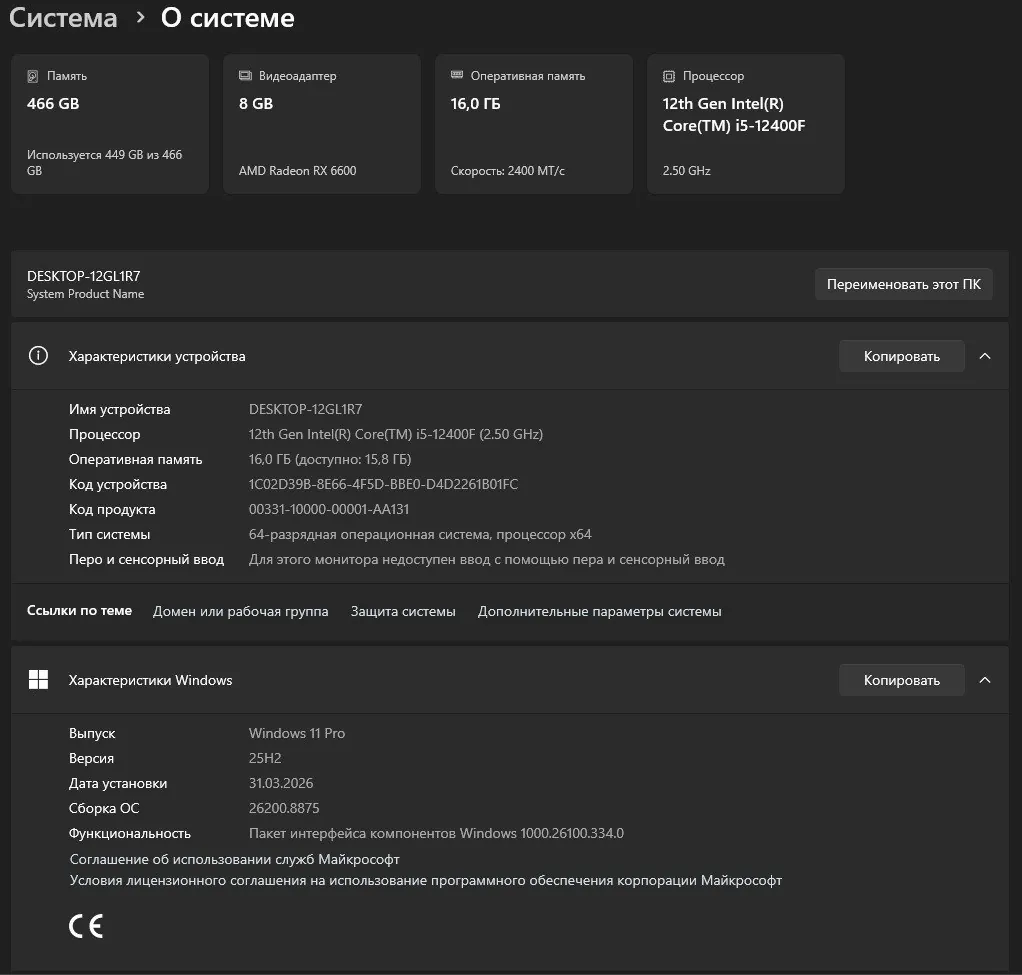Viewport: 1022px width, 975px height.
Task: Click the Код устройства label
Action: pos(118,484)
